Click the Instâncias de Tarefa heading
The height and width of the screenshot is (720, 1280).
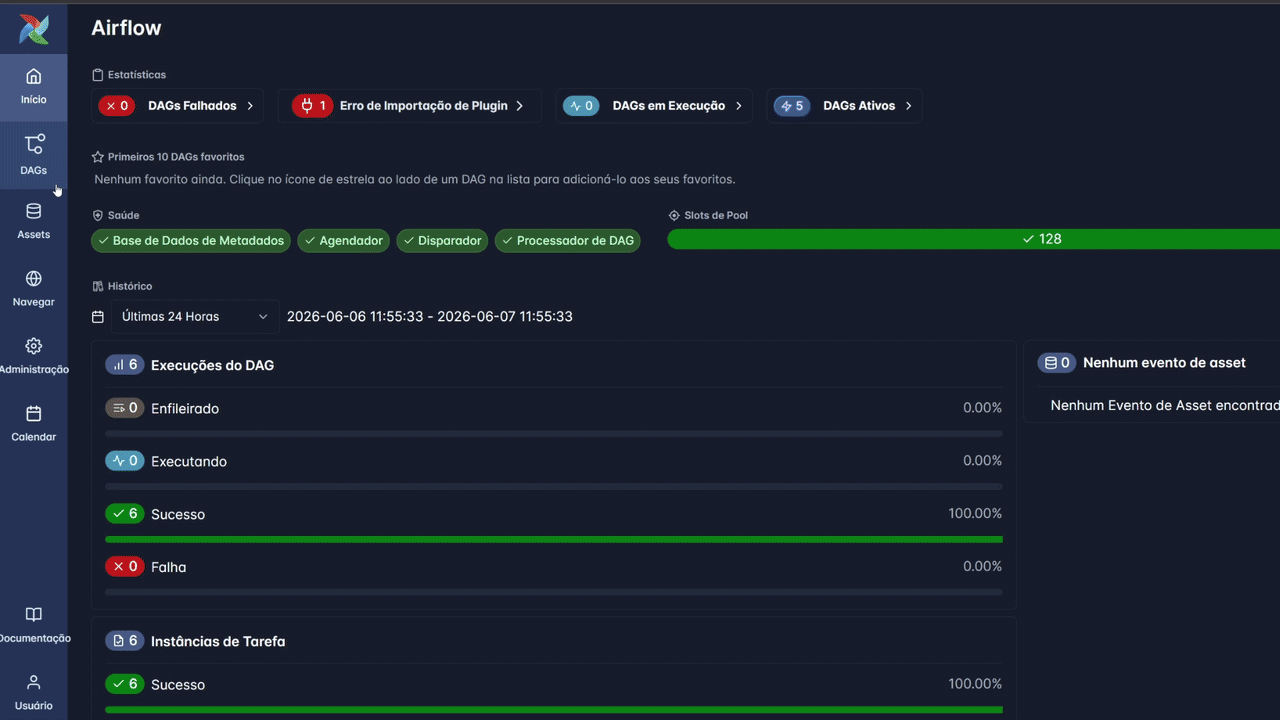pos(218,641)
